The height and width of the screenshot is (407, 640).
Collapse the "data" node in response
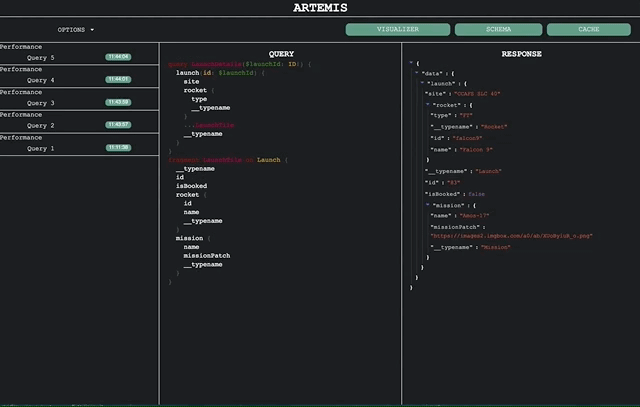(416, 73)
